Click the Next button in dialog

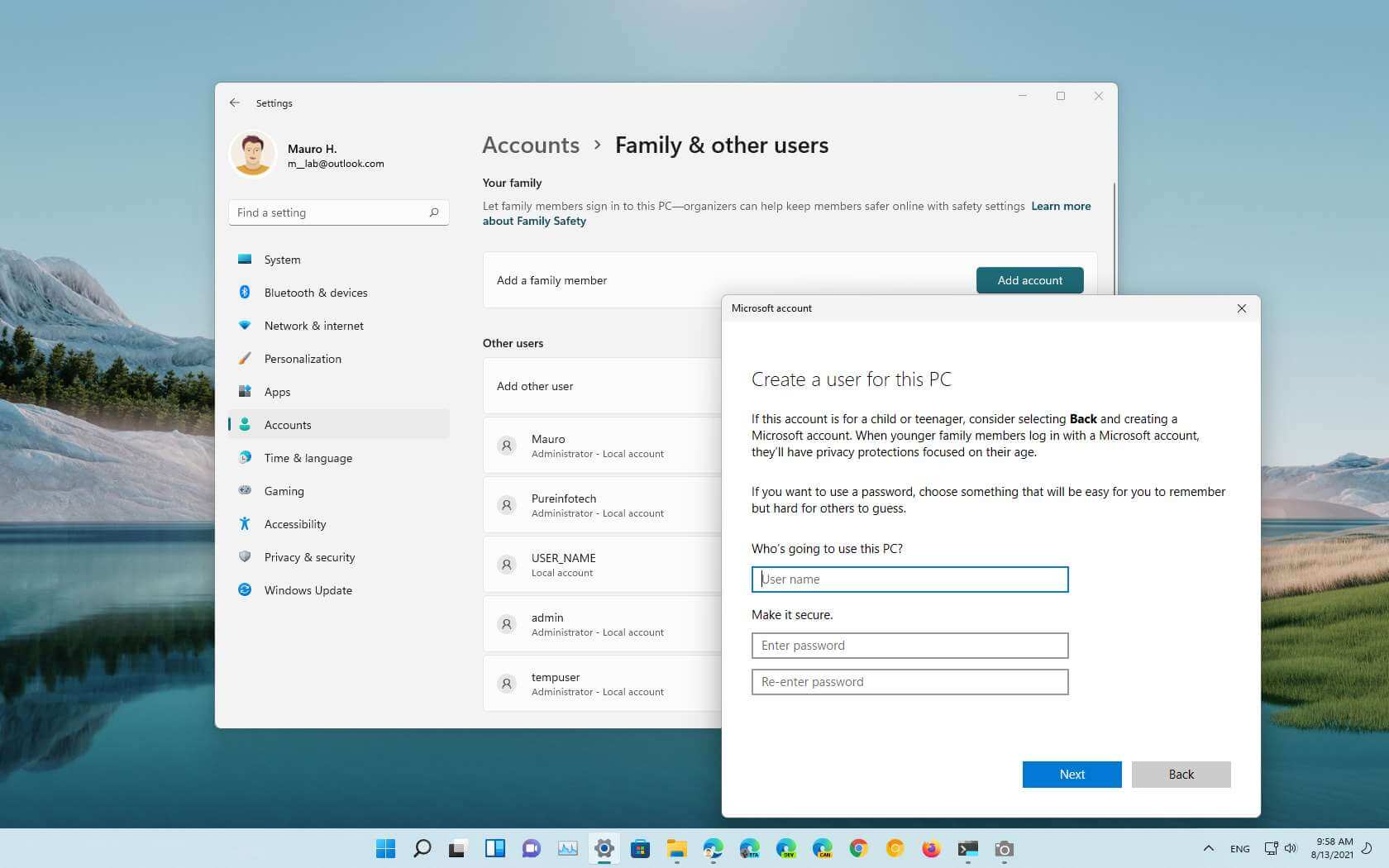coord(1072,775)
